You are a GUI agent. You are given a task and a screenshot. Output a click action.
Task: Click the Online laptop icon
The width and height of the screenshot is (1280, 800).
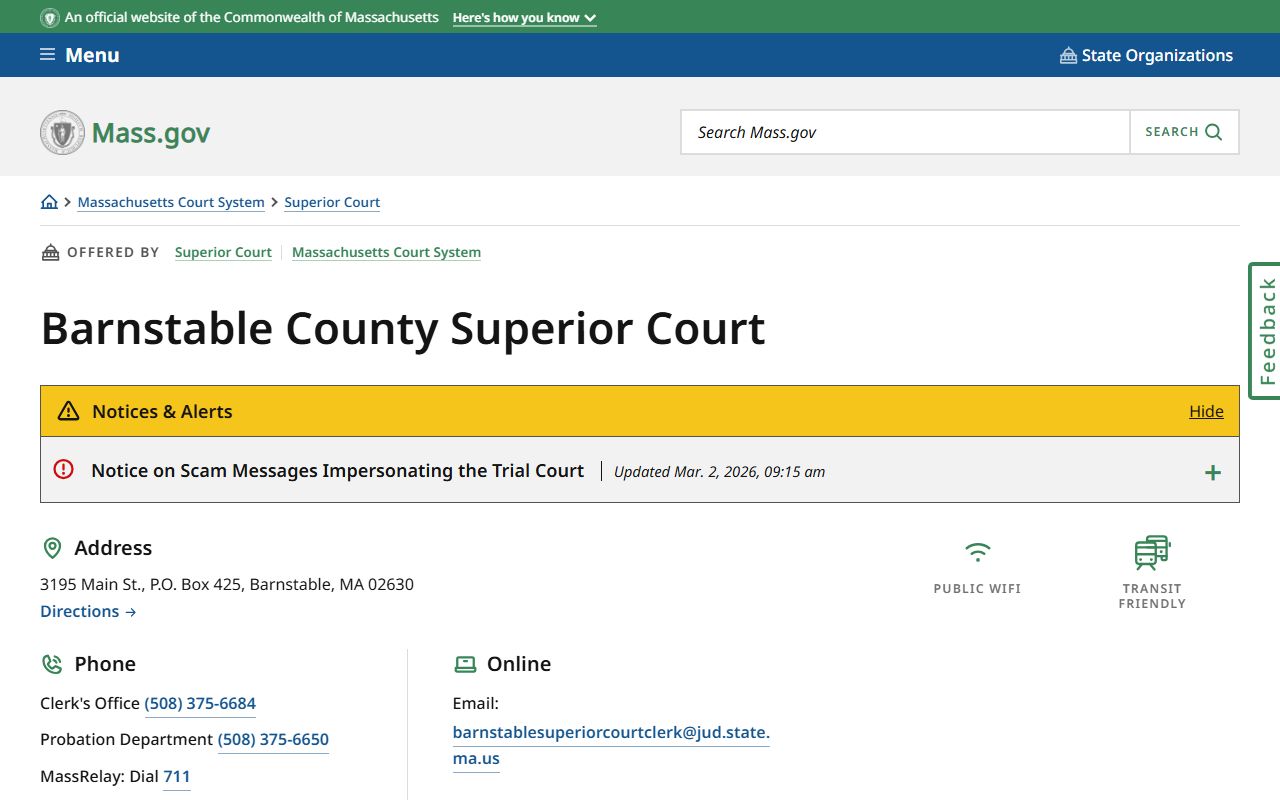click(465, 664)
